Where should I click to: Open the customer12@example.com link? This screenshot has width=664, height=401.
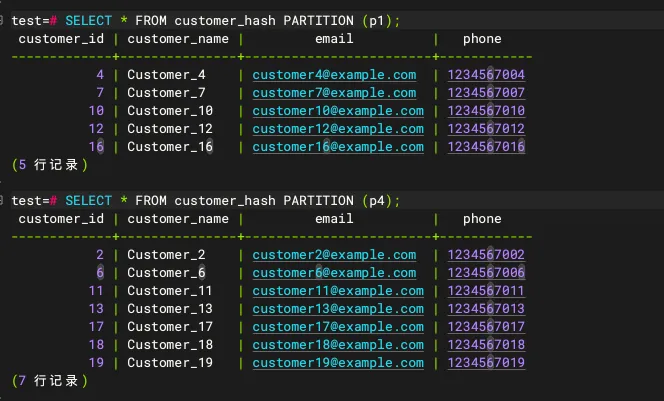click(x=338, y=129)
